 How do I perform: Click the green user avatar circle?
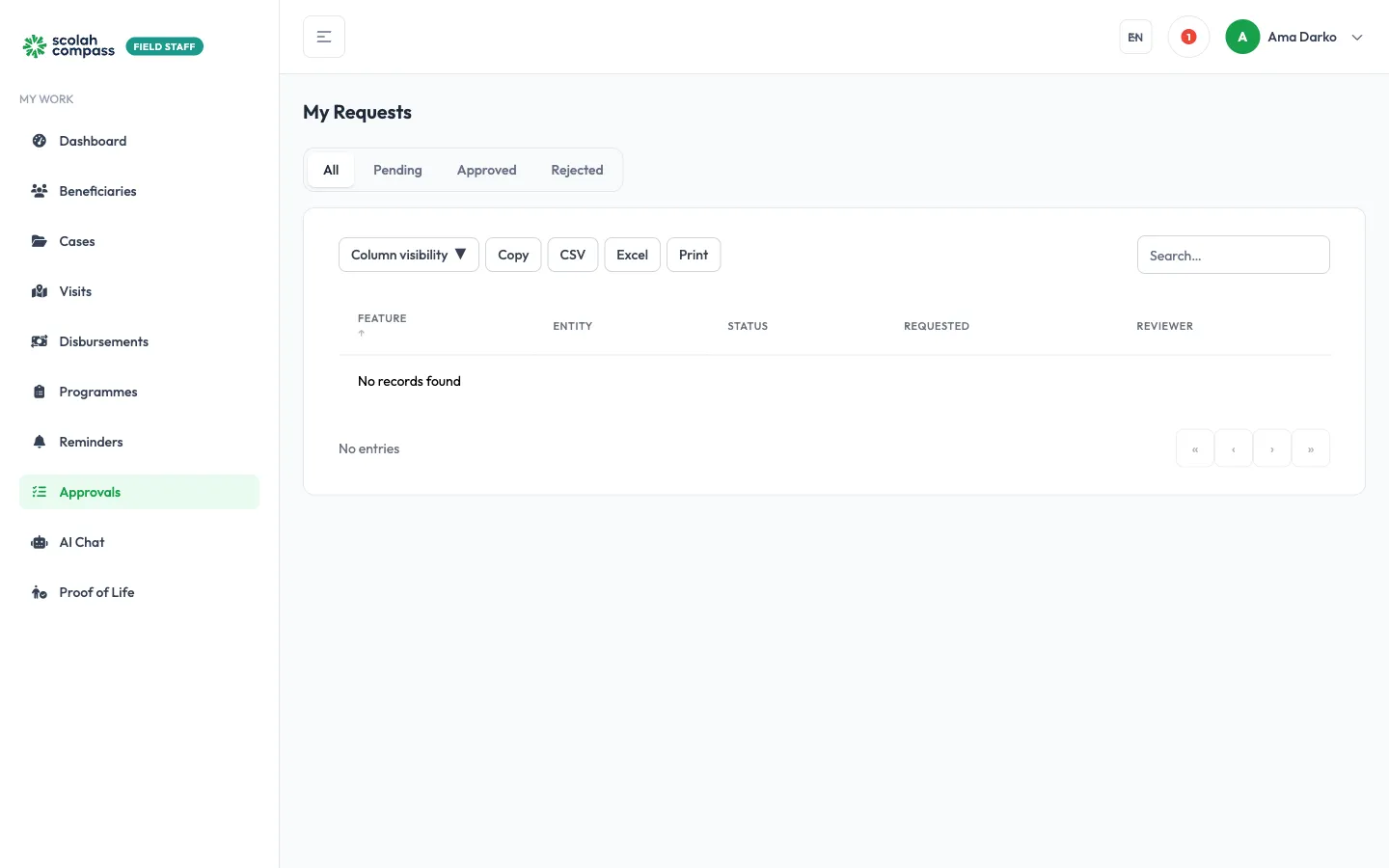(1242, 37)
